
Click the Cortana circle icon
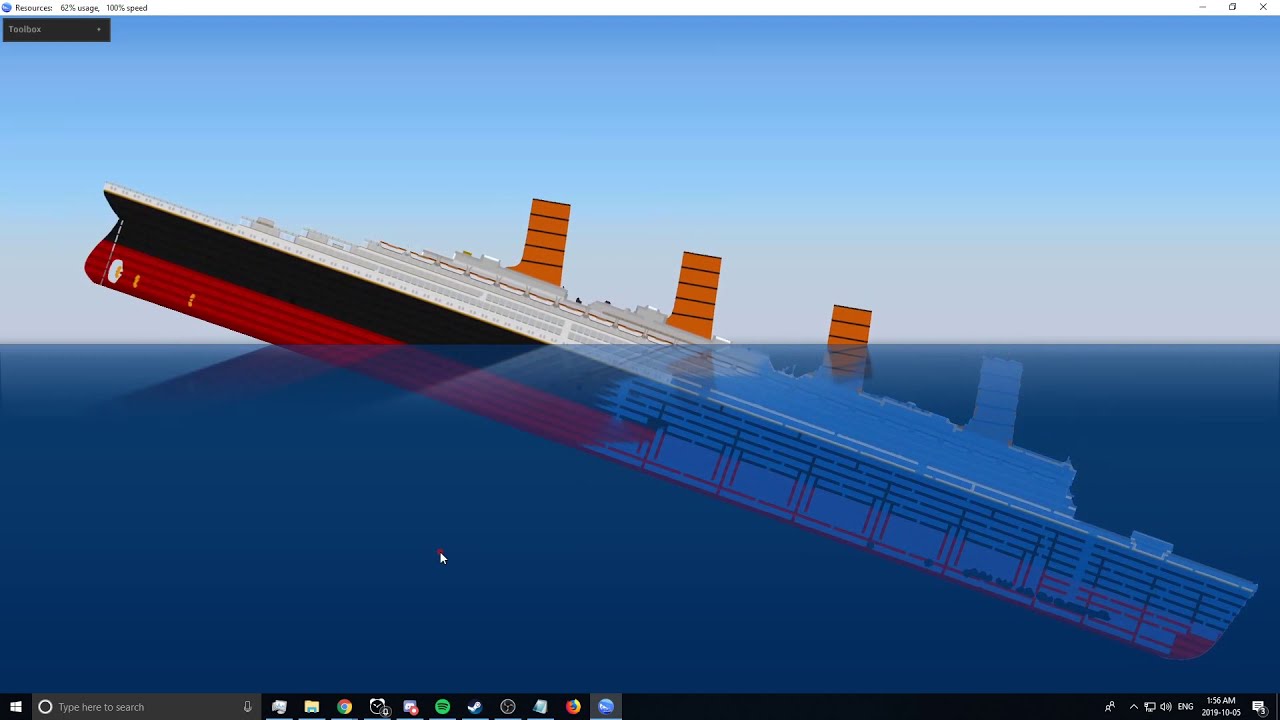(45, 707)
